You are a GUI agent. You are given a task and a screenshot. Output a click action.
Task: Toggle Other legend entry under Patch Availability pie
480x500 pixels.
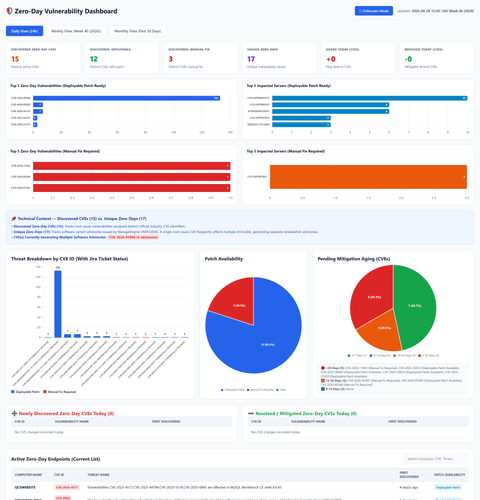(x=281, y=390)
